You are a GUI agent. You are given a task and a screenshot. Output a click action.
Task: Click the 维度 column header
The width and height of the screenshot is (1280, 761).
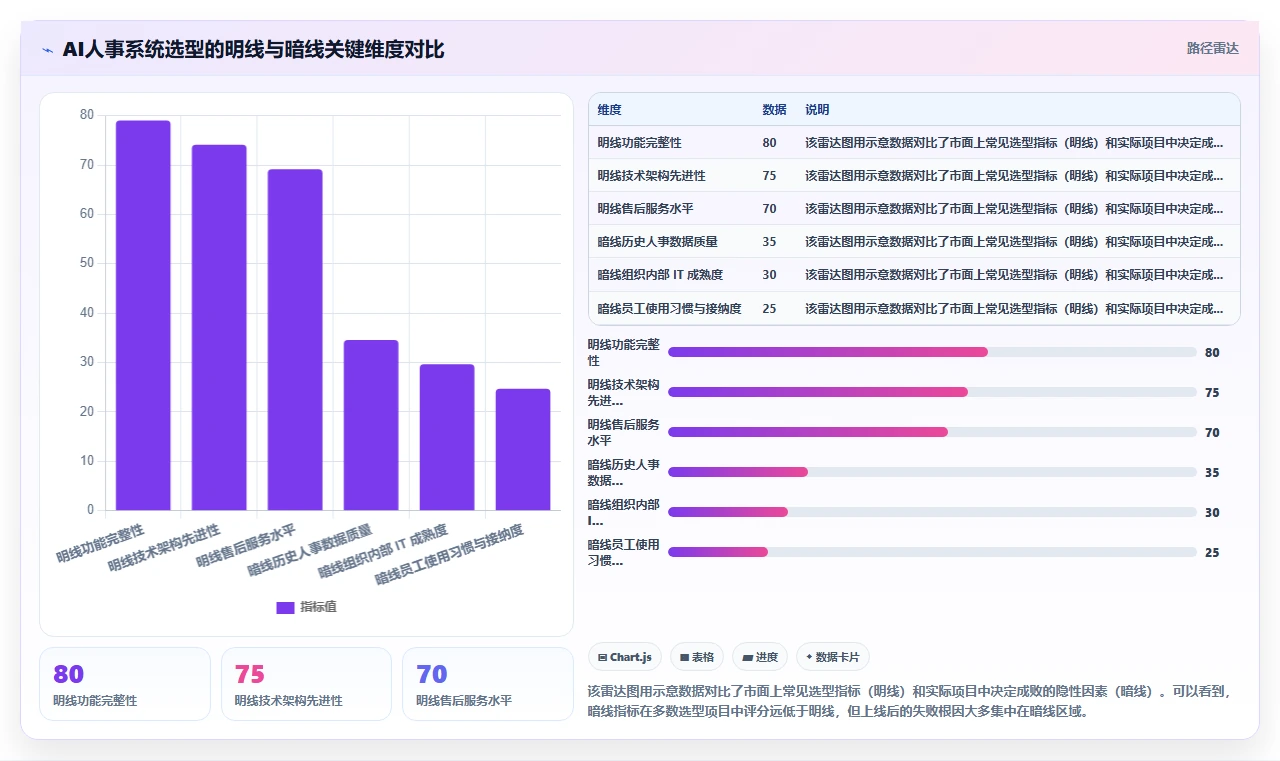(609, 110)
